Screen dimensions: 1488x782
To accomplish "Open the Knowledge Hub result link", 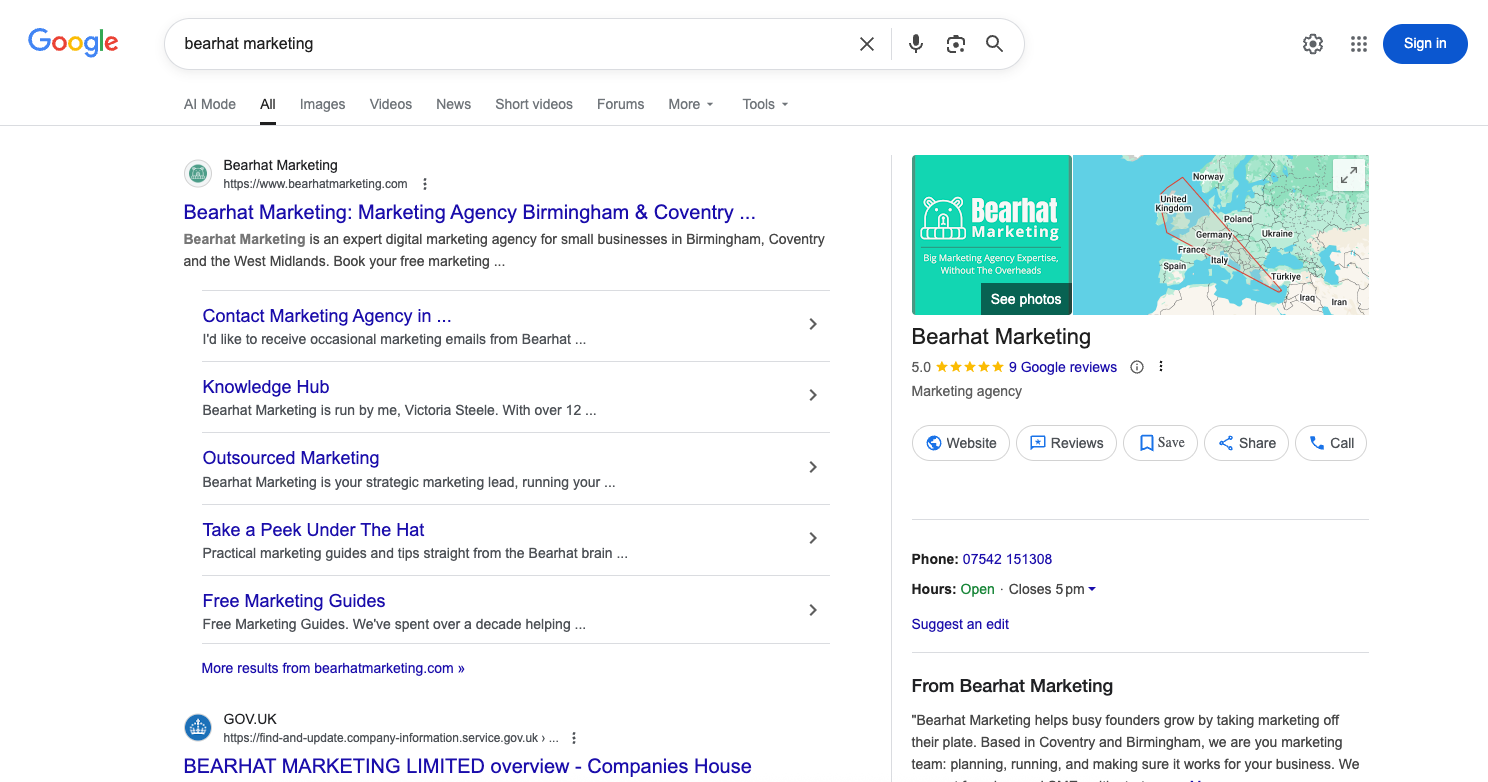I will [265, 387].
